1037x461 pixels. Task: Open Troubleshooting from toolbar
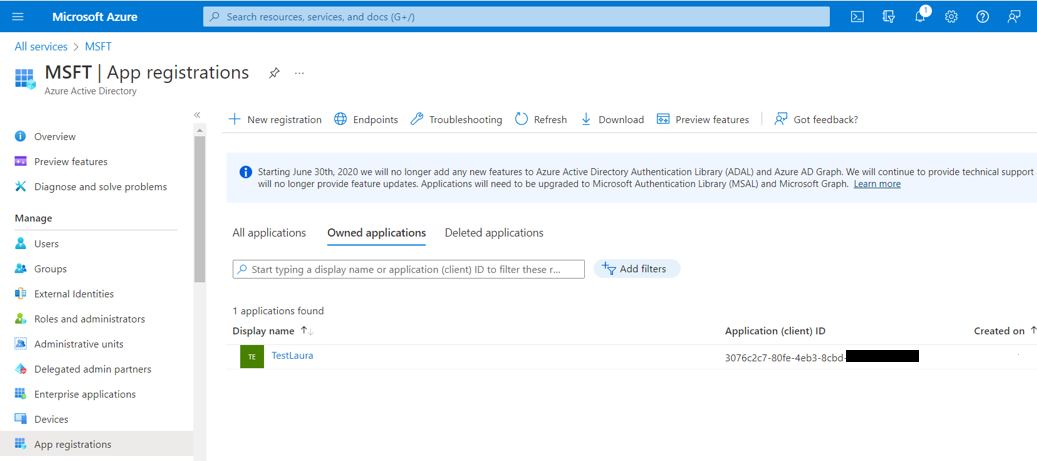pyautogui.click(x=456, y=120)
